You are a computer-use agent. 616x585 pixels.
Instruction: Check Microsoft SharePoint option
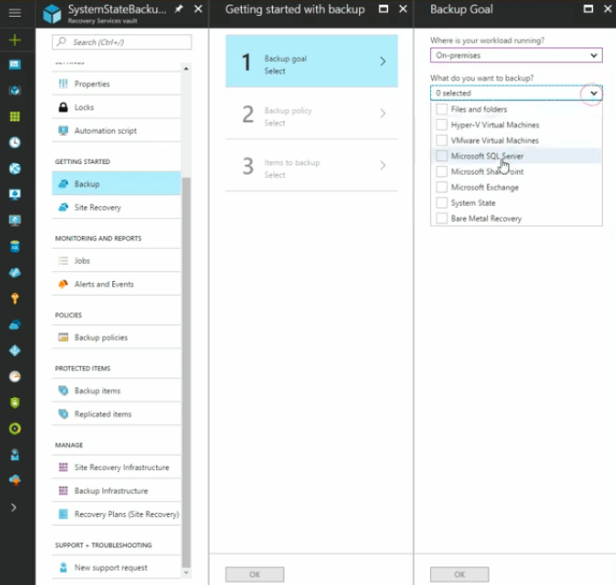[442, 172]
